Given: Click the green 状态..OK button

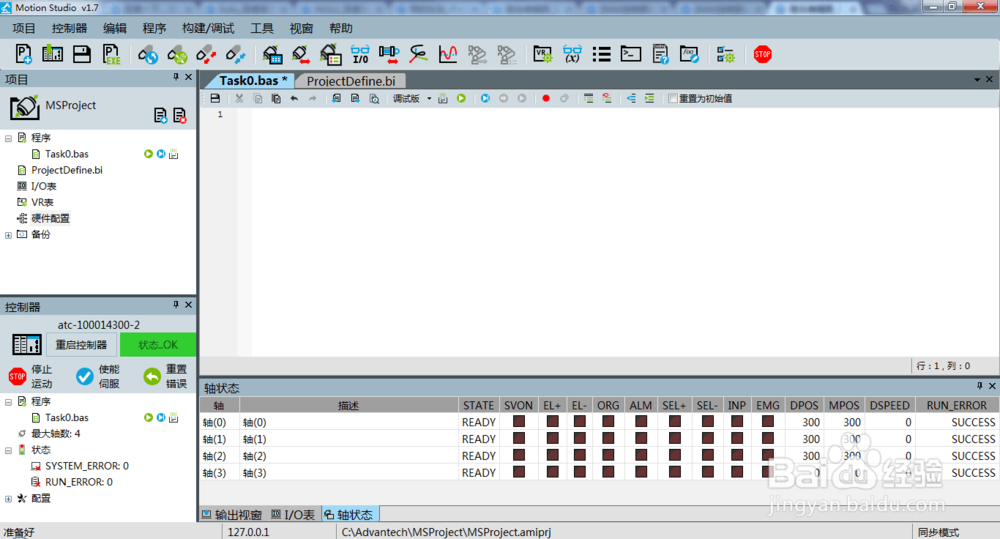Looking at the screenshot, I should tap(158, 344).
